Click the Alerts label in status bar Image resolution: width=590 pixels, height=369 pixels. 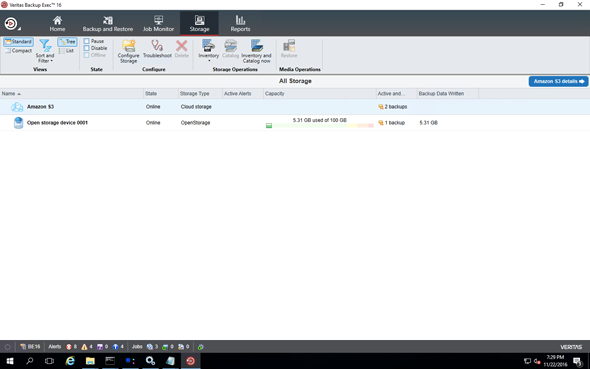coord(55,347)
